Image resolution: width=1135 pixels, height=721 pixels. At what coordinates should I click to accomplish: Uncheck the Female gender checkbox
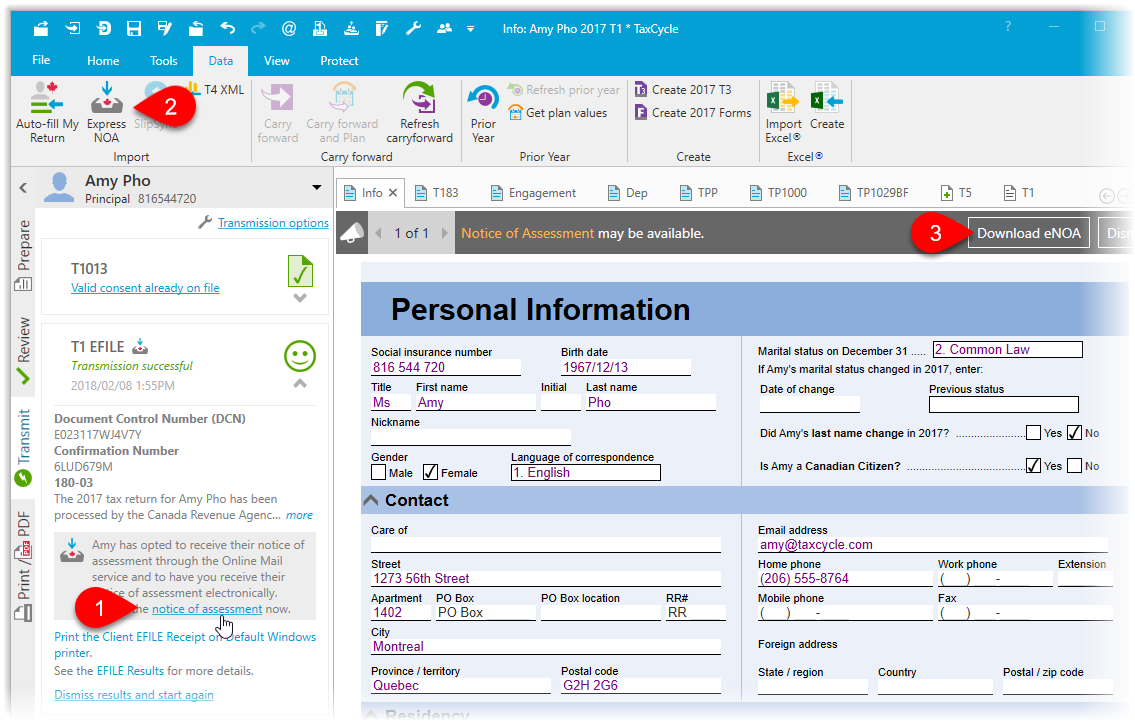coord(431,473)
